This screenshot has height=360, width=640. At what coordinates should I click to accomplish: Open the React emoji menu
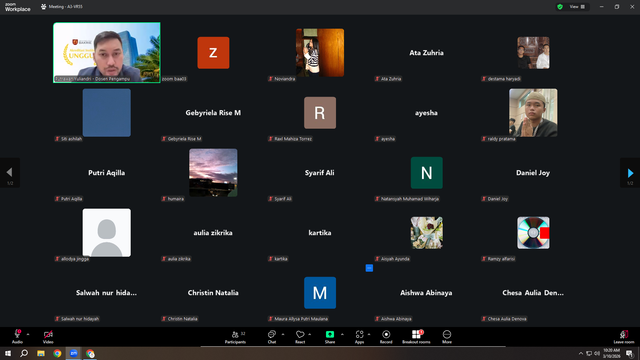(x=300, y=337)
